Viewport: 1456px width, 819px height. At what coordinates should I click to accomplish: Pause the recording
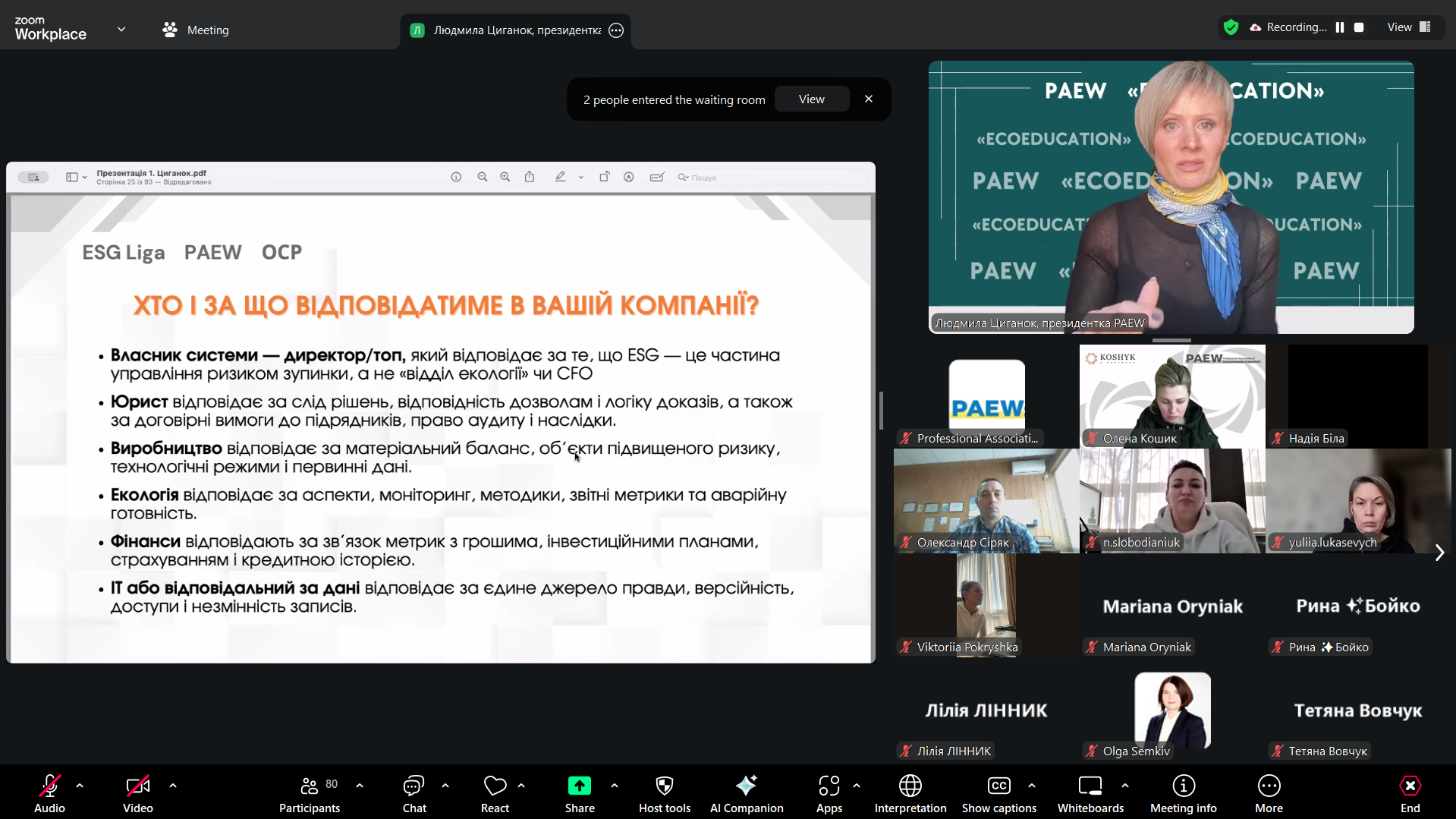1340,27
